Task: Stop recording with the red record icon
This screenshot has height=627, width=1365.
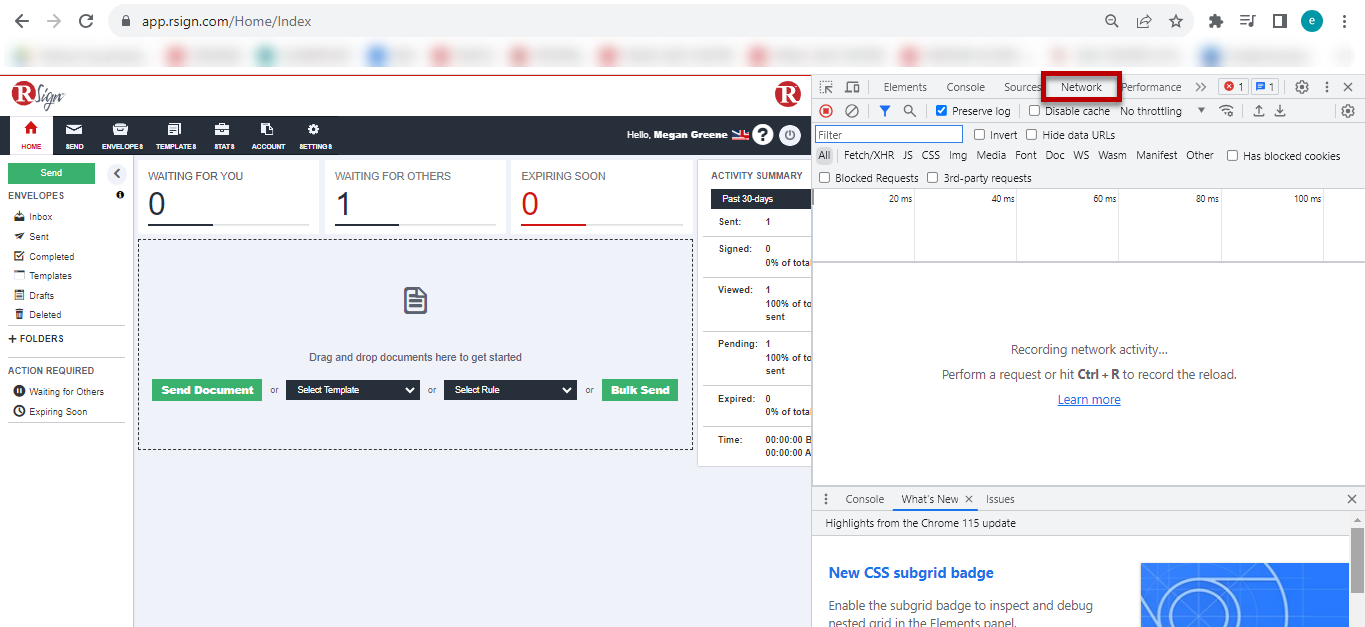Action: pos(824,110)
